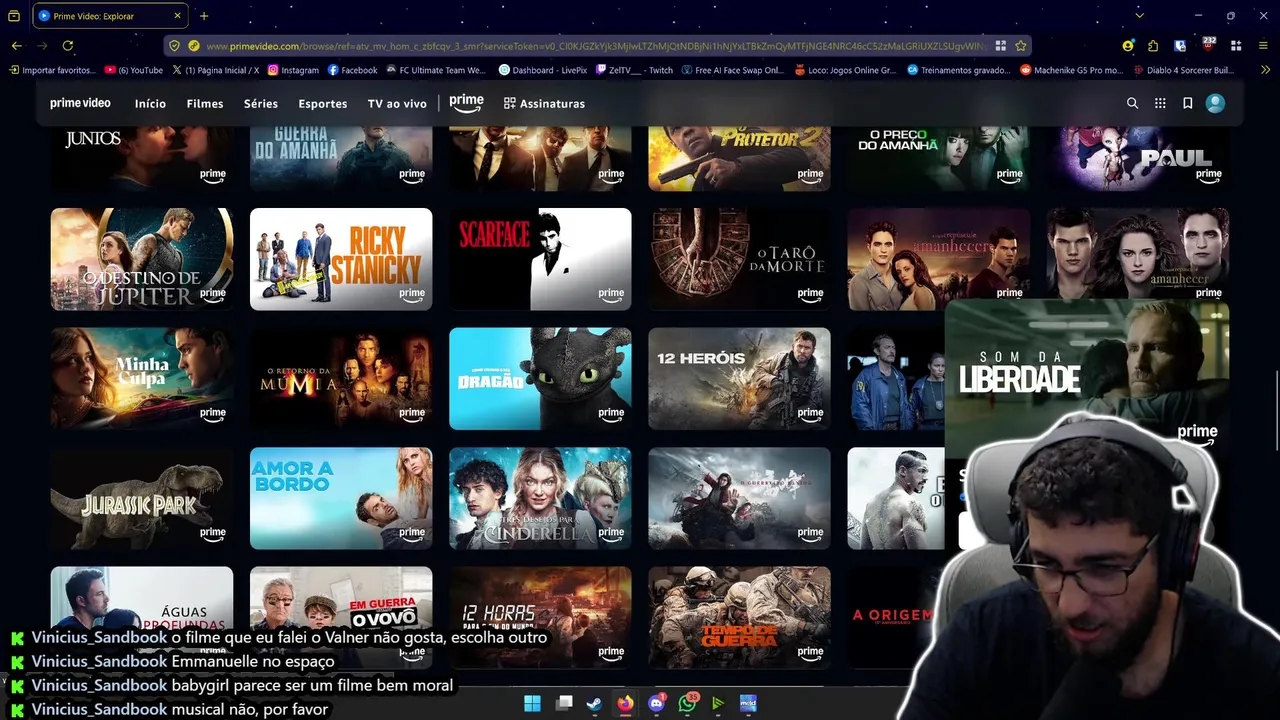Open the O Destino de Júpiter movie

142,259
